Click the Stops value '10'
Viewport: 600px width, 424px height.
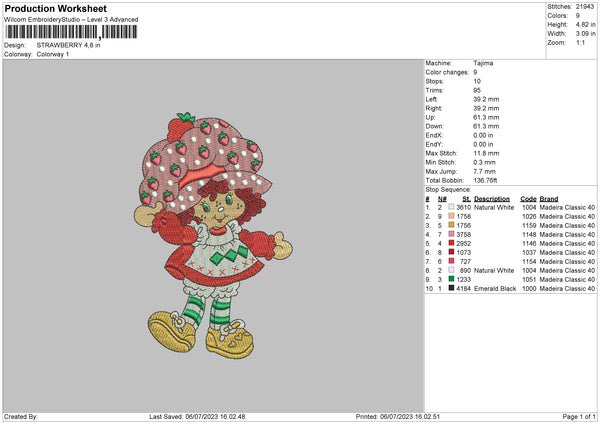pos(477,81)
